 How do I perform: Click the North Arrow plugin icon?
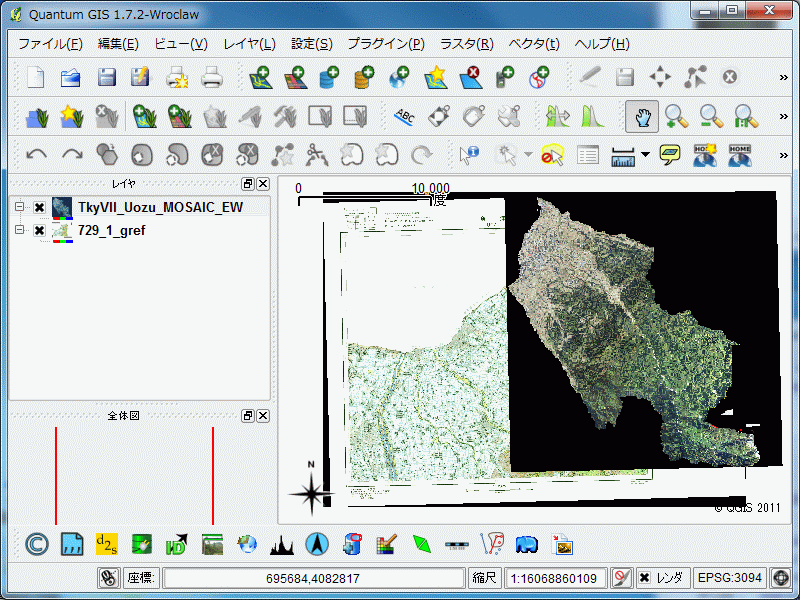pos(317,545)
